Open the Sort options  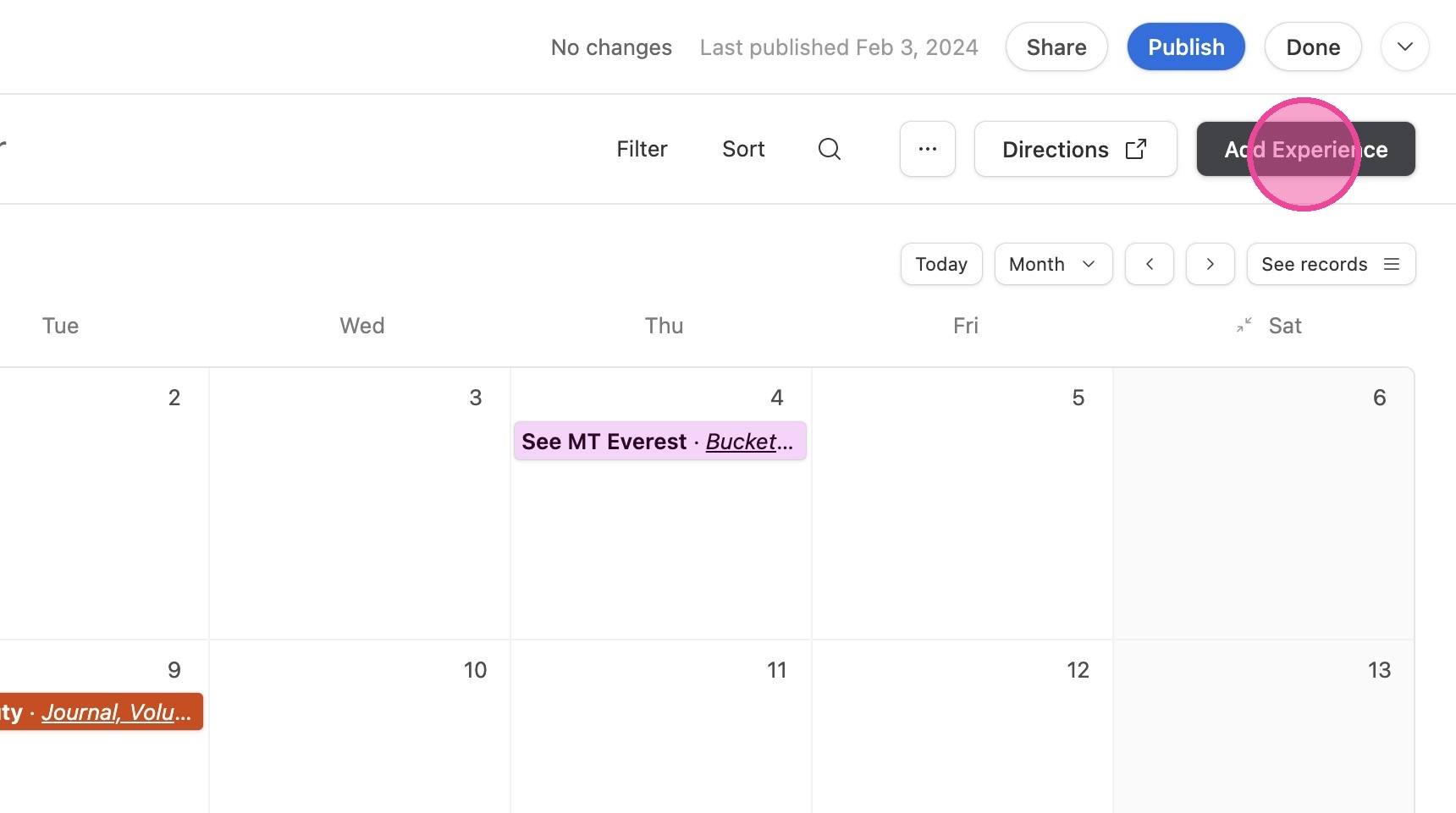pyautogui.click(x=743, y=149)
